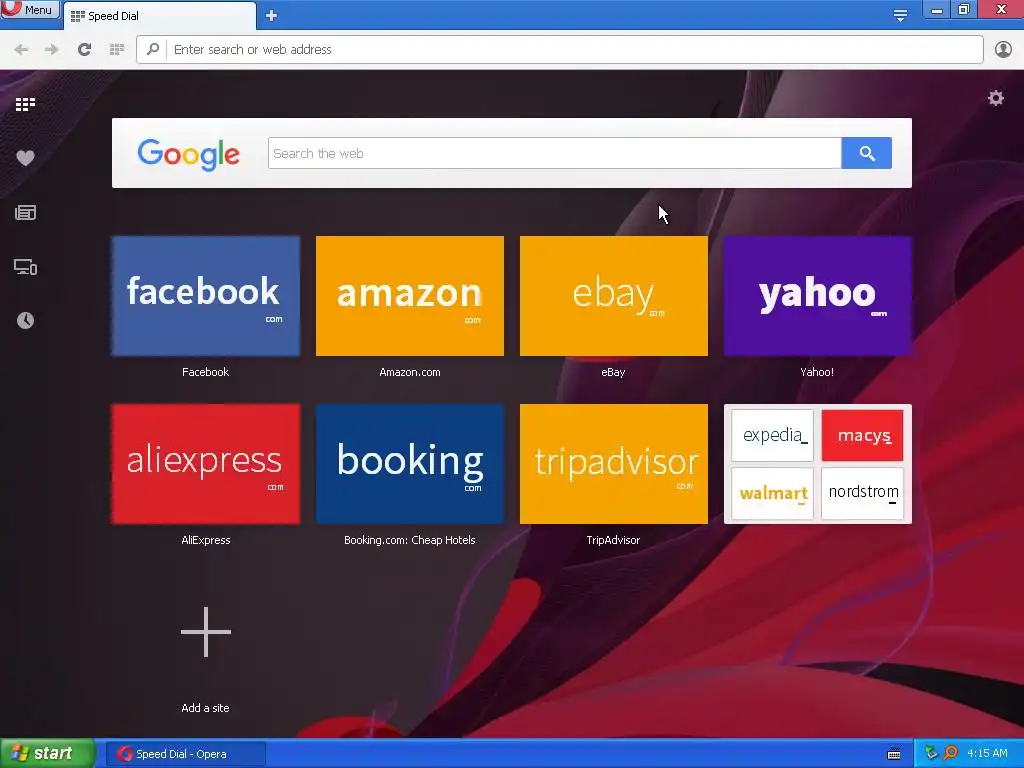Viewport: 1024px width, 768px height.
Task: Select Speed Dial - Opera taskbar button
Action: point(186,754)
